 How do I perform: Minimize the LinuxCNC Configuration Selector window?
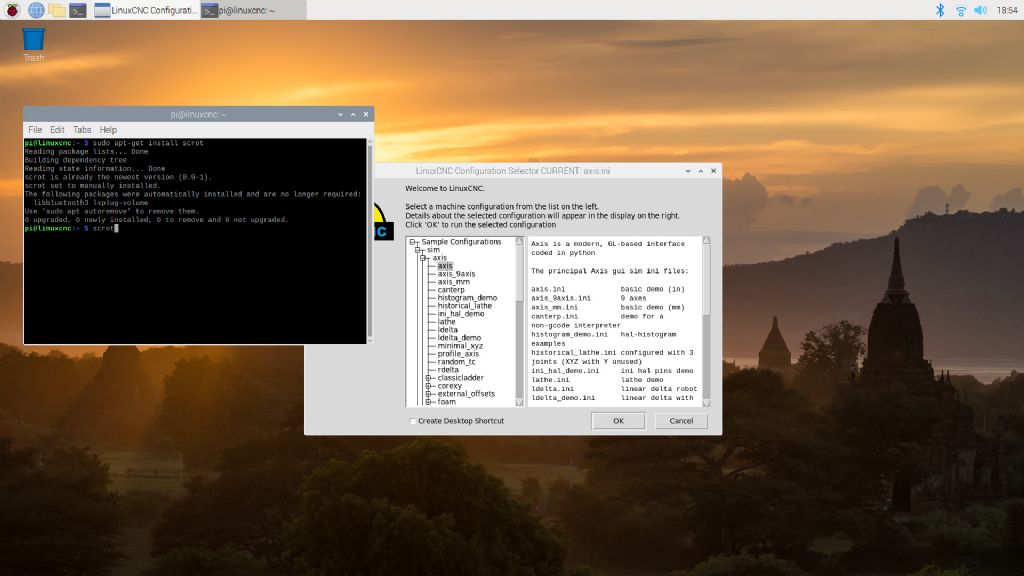coord(688,171)
